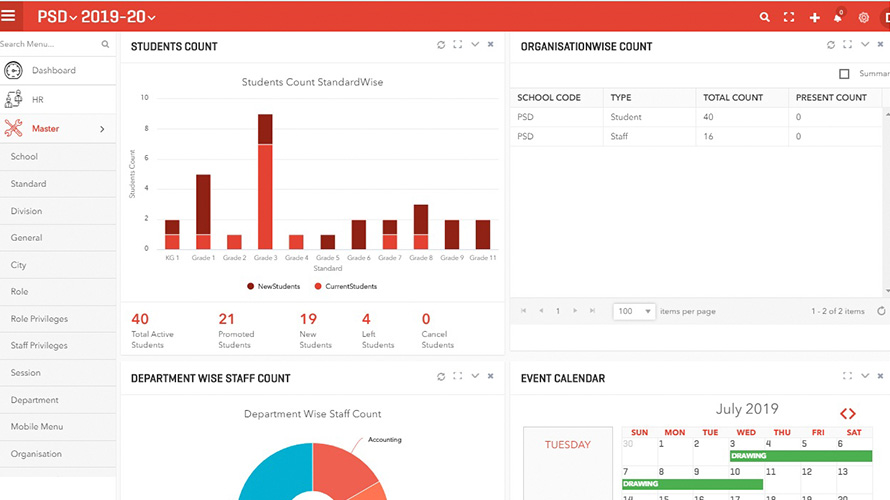Viewport: 890px width, 500px height.
Task: Go to previous page in grid pager
Action: pyautogui.click(x=541, y=310)
